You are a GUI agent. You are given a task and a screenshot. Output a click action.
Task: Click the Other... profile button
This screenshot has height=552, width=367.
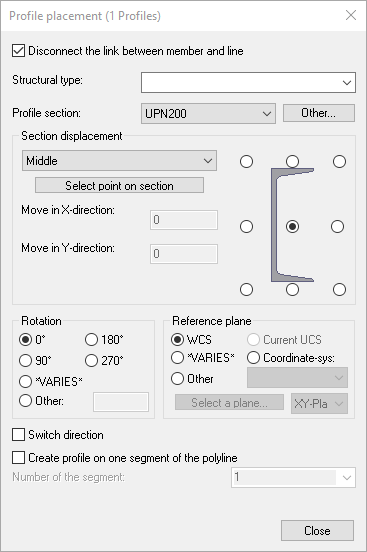(x=319, y=113)
